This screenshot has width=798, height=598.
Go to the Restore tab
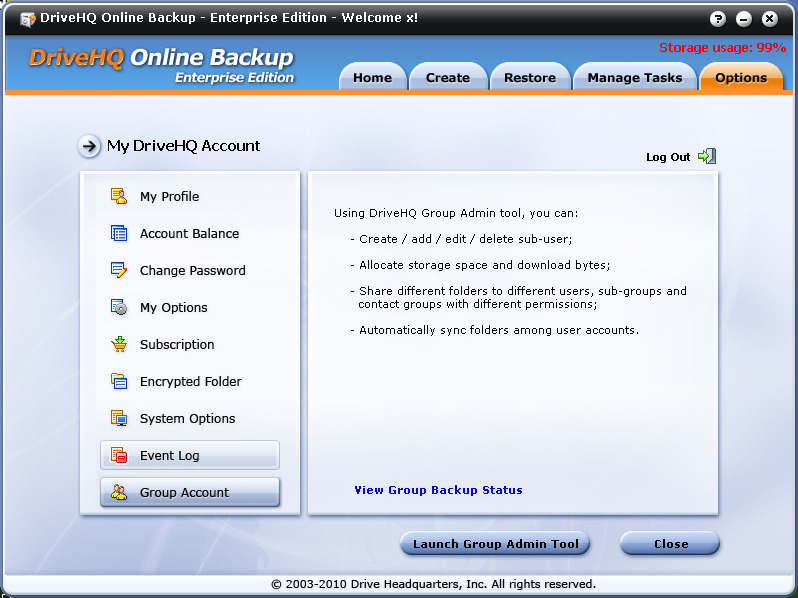pos(529,78)
